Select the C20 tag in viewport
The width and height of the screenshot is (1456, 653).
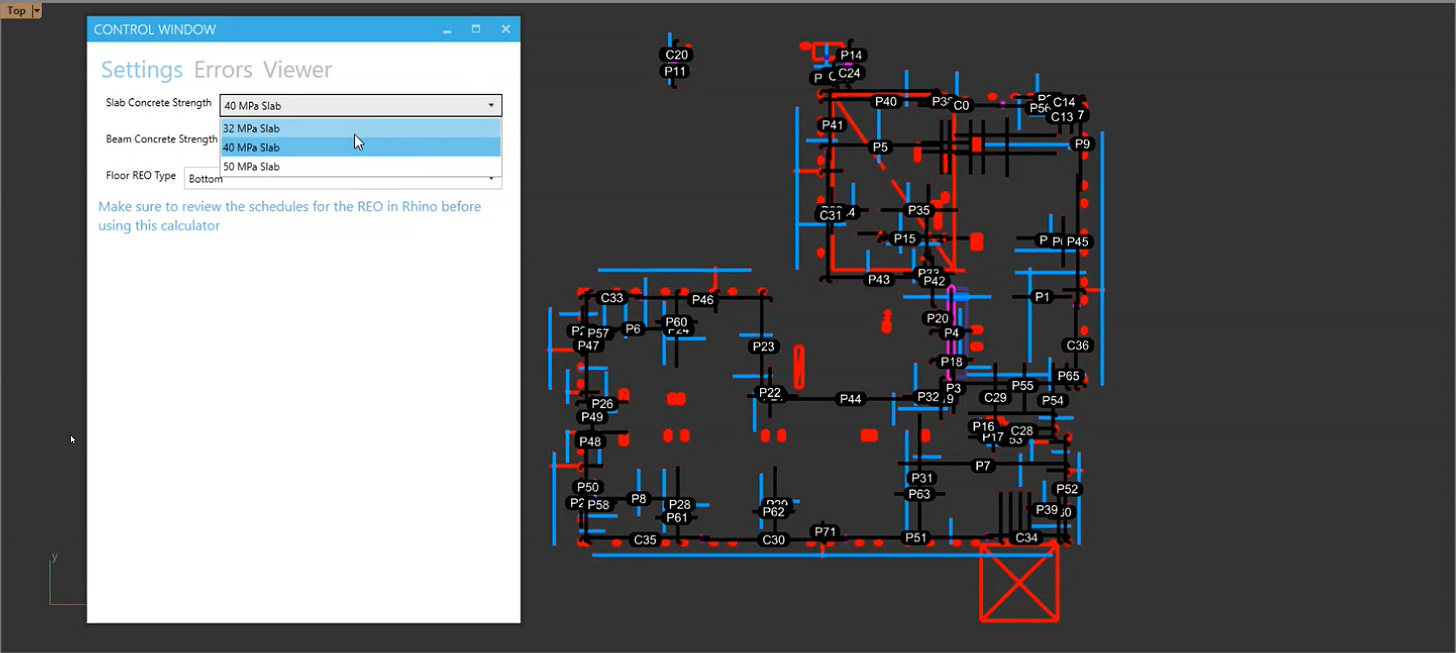tap(677, 55)
